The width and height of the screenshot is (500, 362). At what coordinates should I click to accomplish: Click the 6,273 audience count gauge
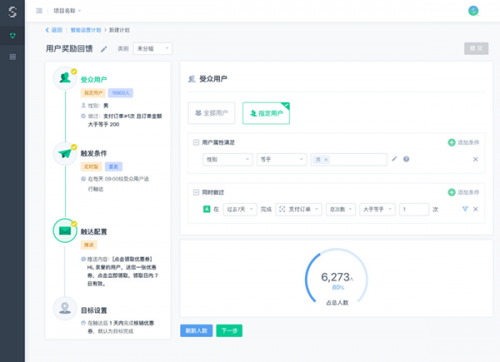tap(336, 277)
